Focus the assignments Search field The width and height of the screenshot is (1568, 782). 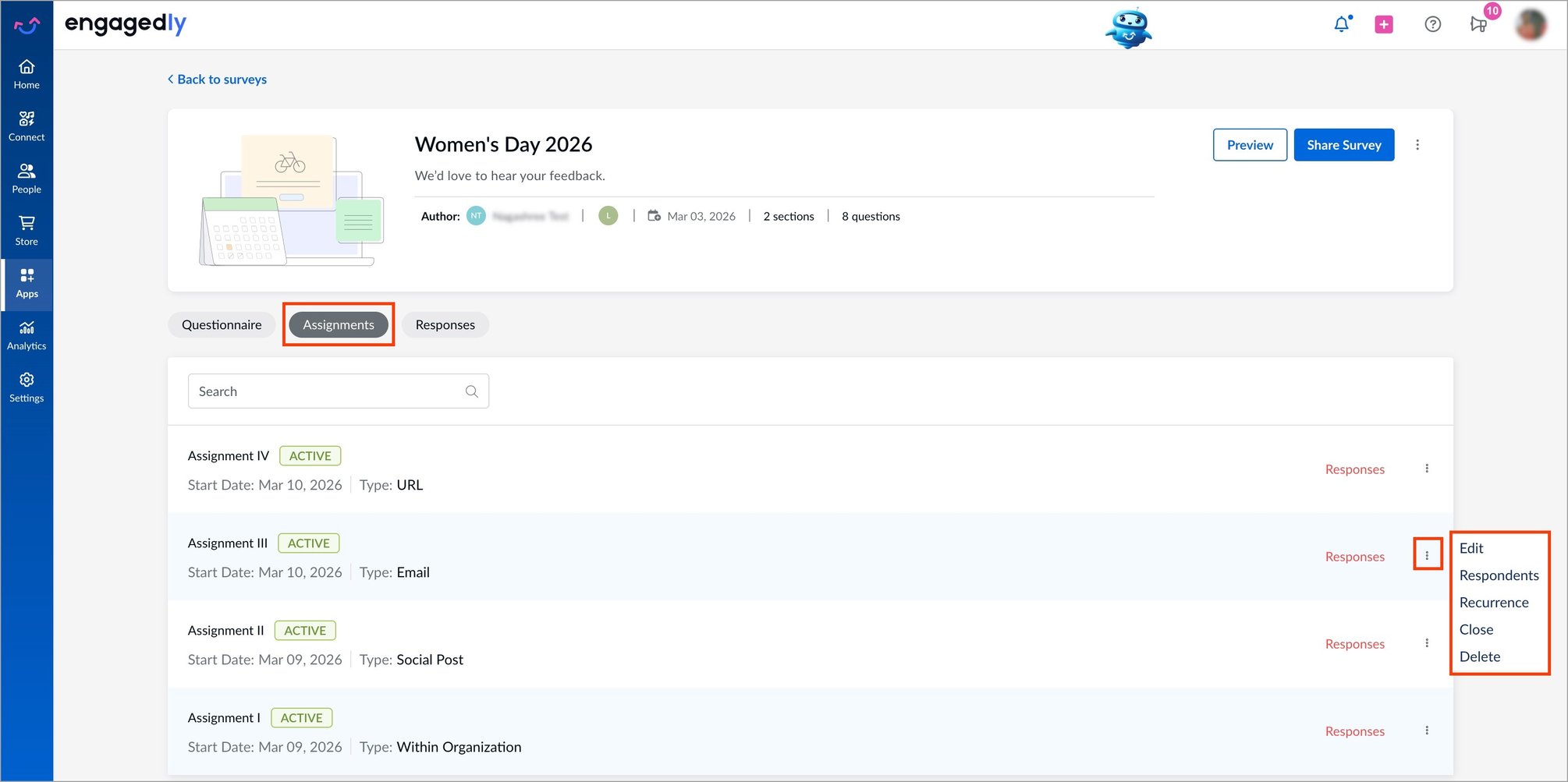click(x=339, y=391)
